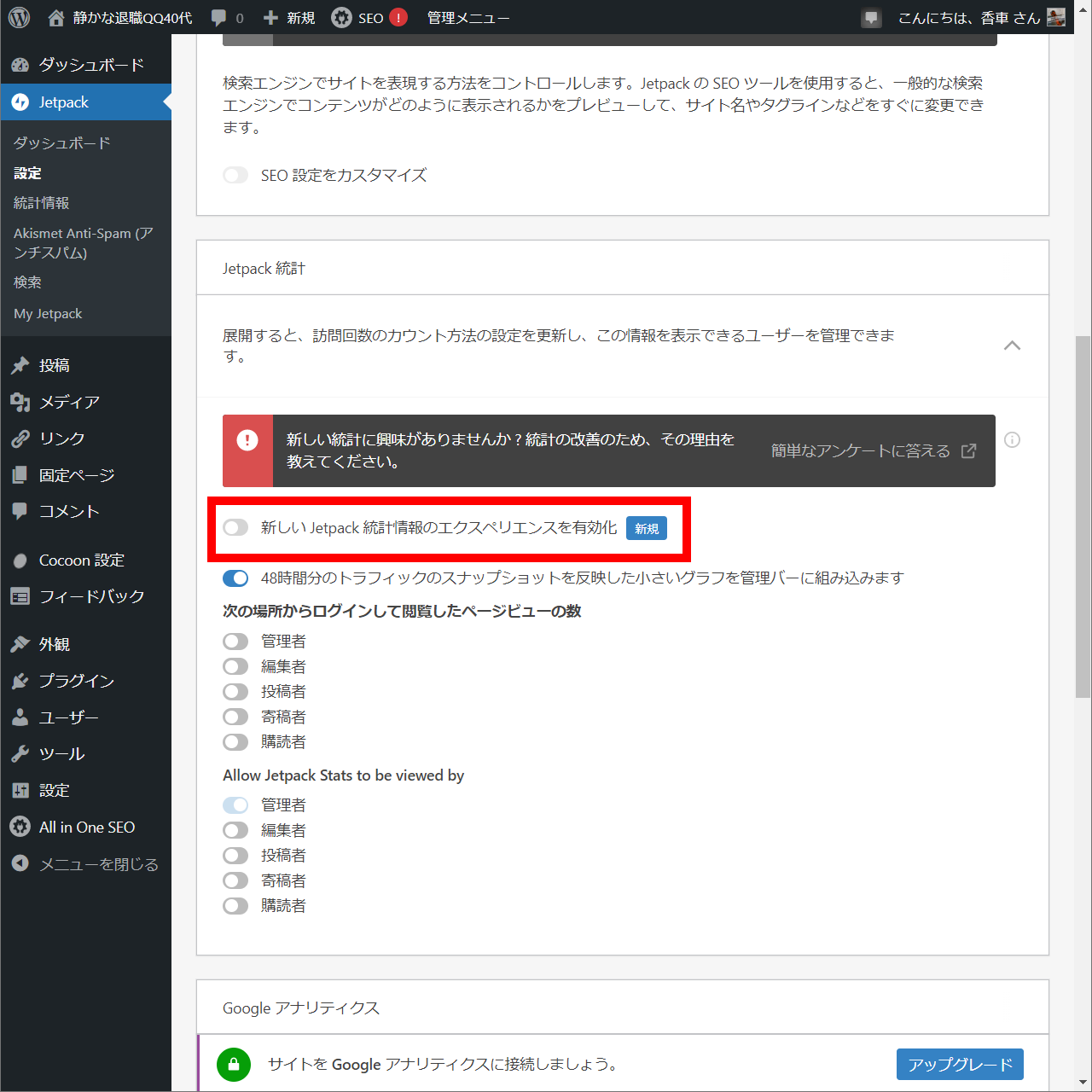Open 統計情報 submenu item
The image size is (1092, 1092).
click(x=42, y=203)
